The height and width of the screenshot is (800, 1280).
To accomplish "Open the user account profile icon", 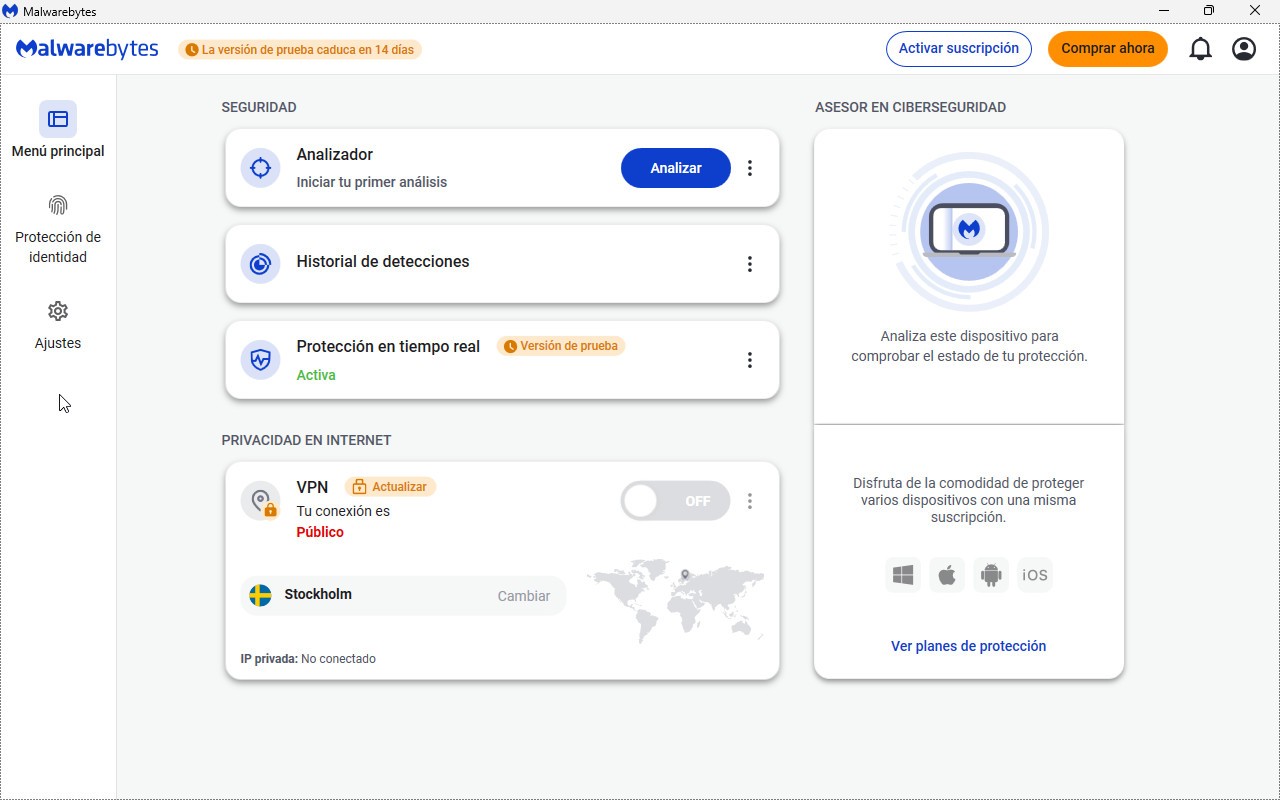I will 1244,49.
